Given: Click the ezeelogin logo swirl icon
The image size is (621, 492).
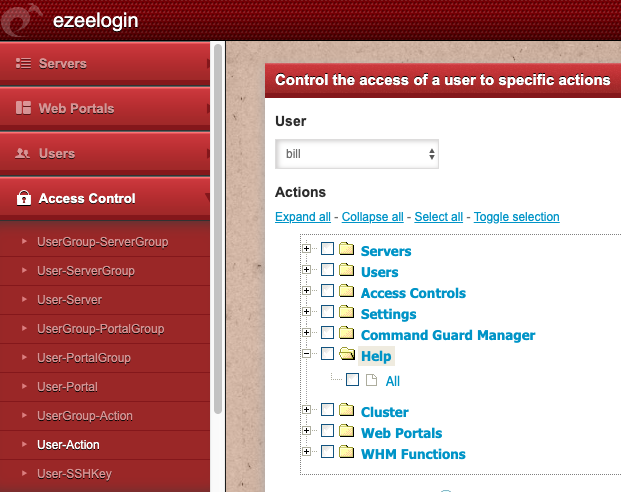Looking at the screenshot, I should tap(21, 21).
